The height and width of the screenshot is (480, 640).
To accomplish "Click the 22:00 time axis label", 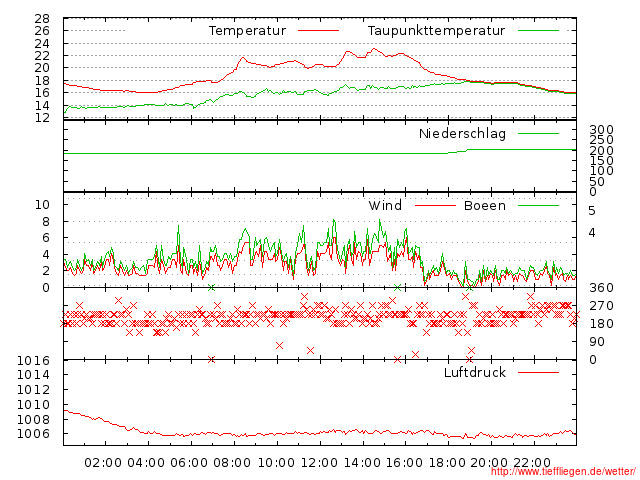I will tap(532, 463).
